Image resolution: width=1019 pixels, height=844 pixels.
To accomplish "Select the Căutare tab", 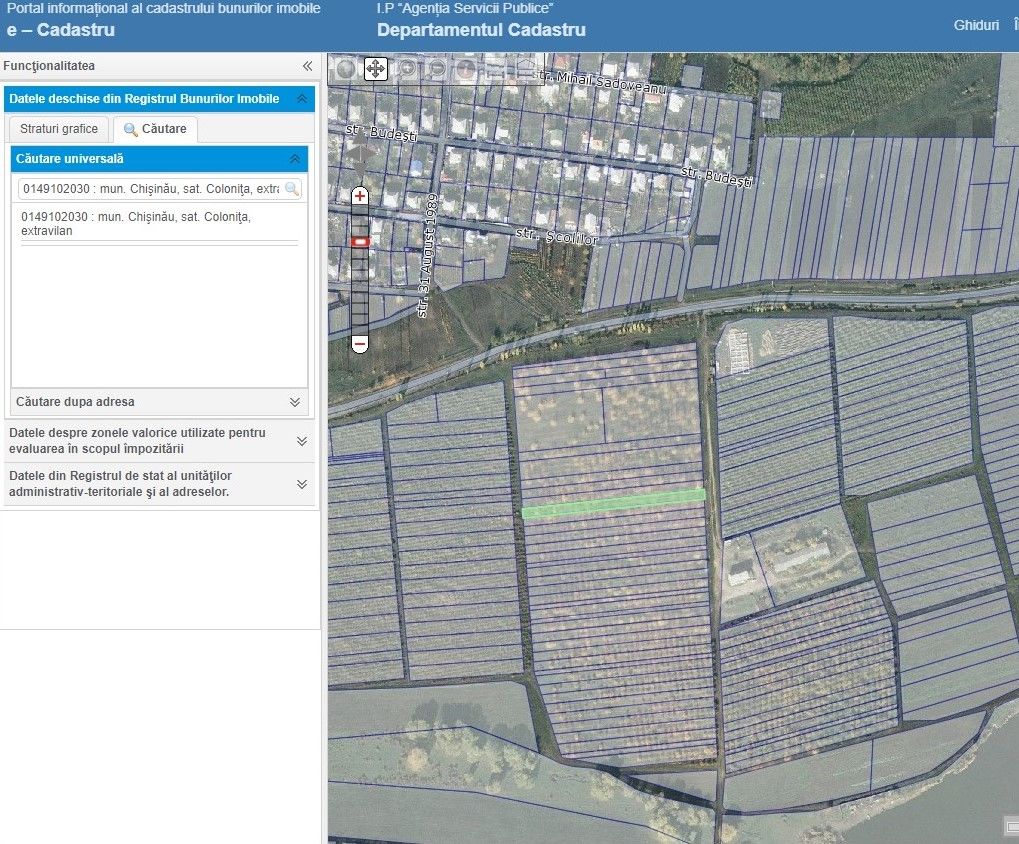I will tap(155, 129).
